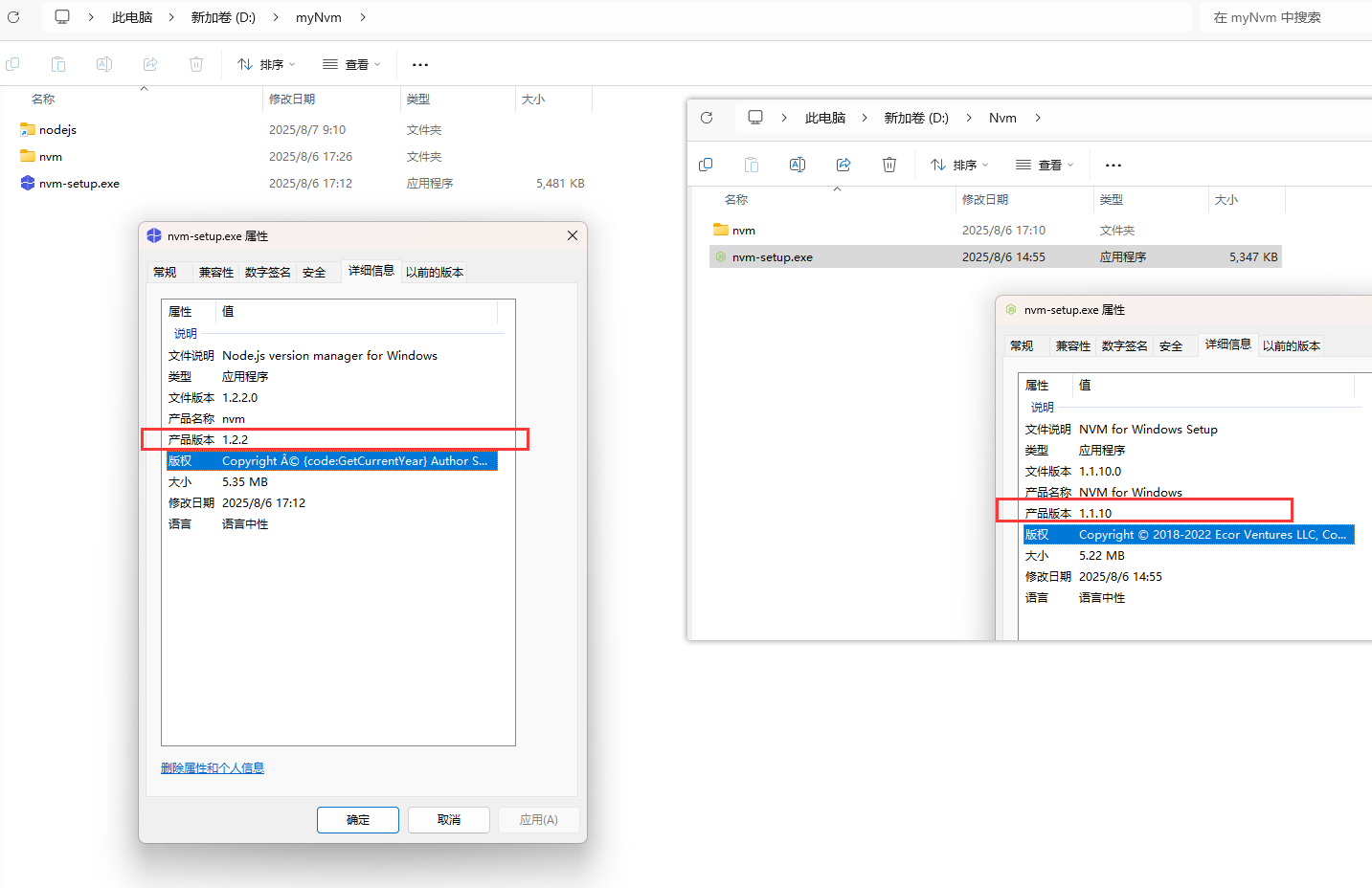1372x888 pixels.
Task: Switch to 数字签名 tab in right properties dialog
Action: [x=1125, y=346]
